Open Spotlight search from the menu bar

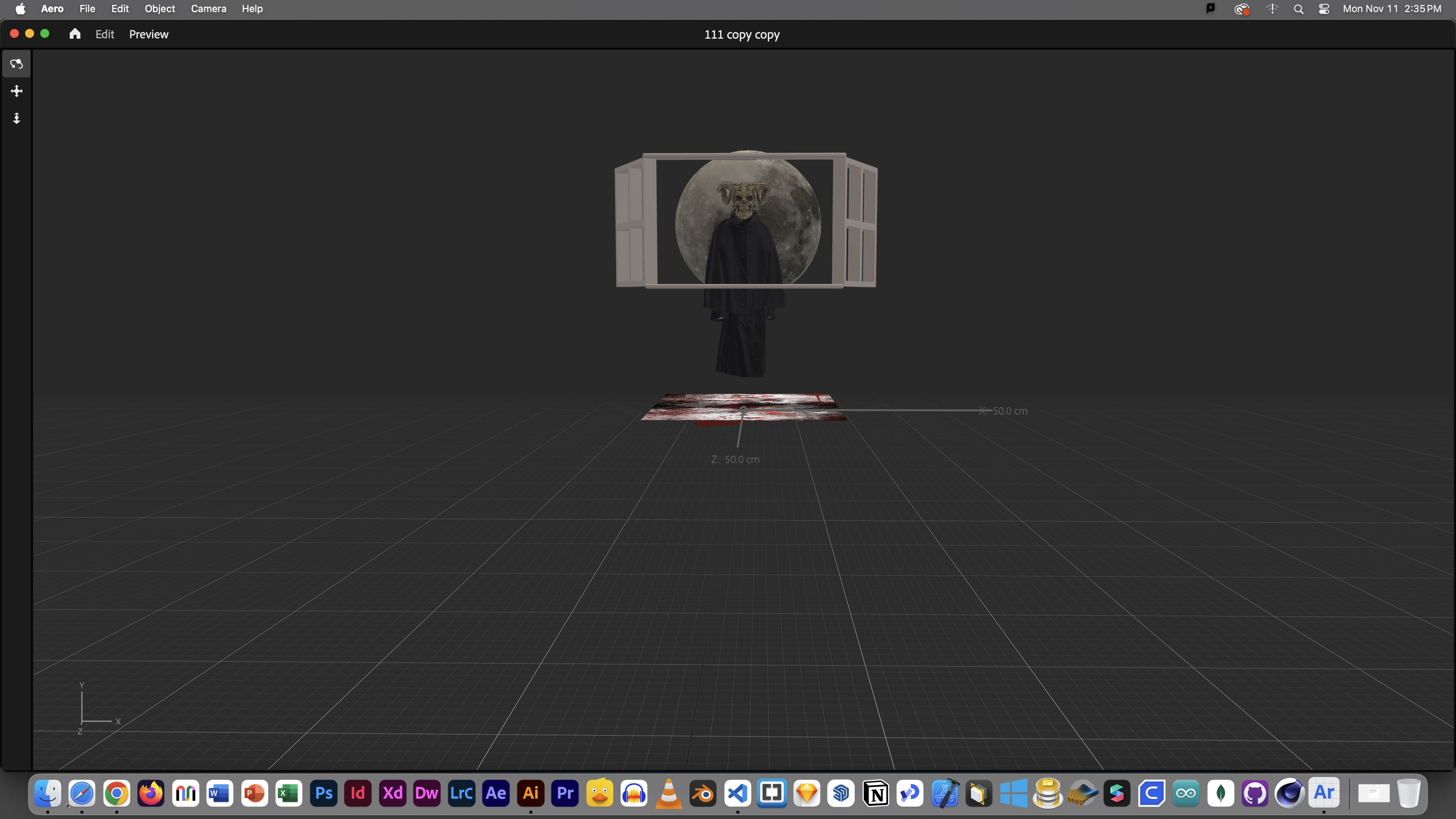[x=1298, y=8]
